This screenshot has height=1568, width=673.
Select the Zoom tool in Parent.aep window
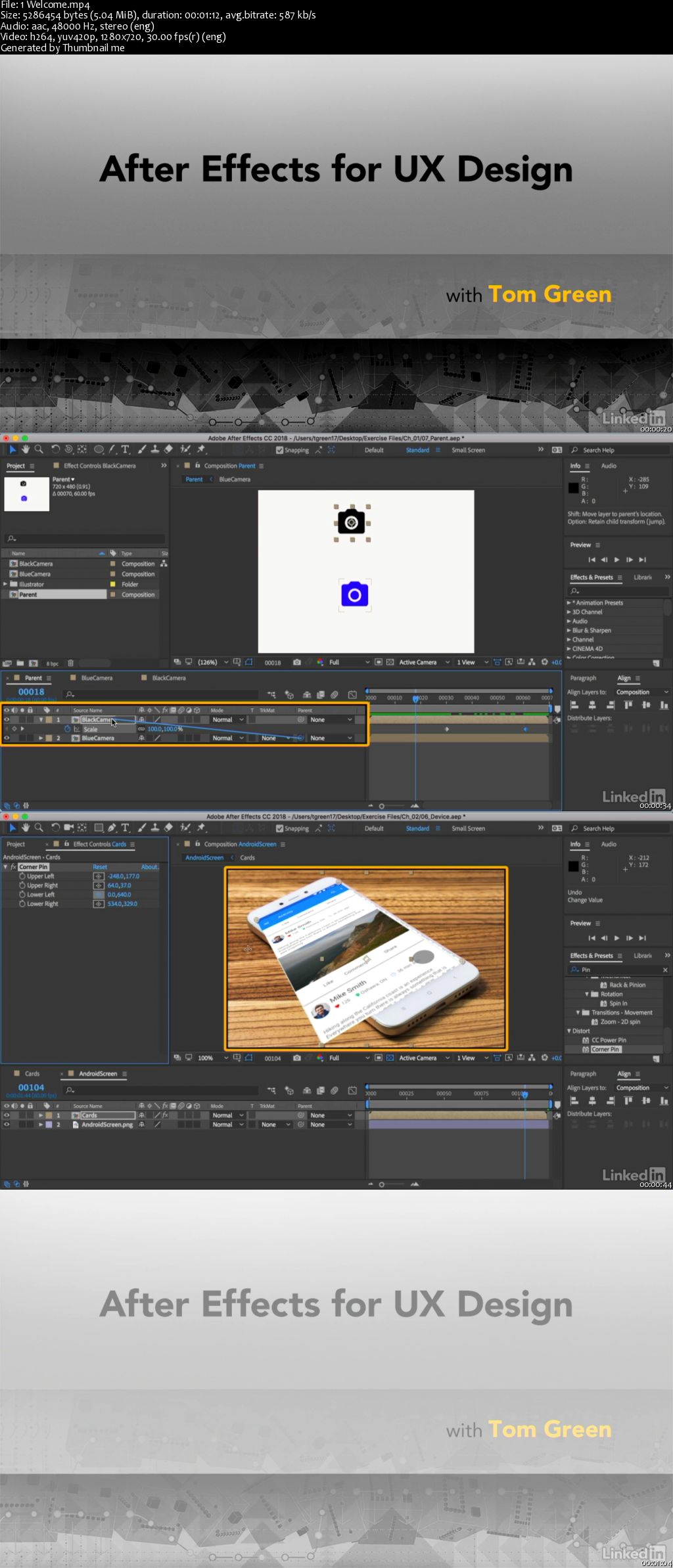(39, 449)
